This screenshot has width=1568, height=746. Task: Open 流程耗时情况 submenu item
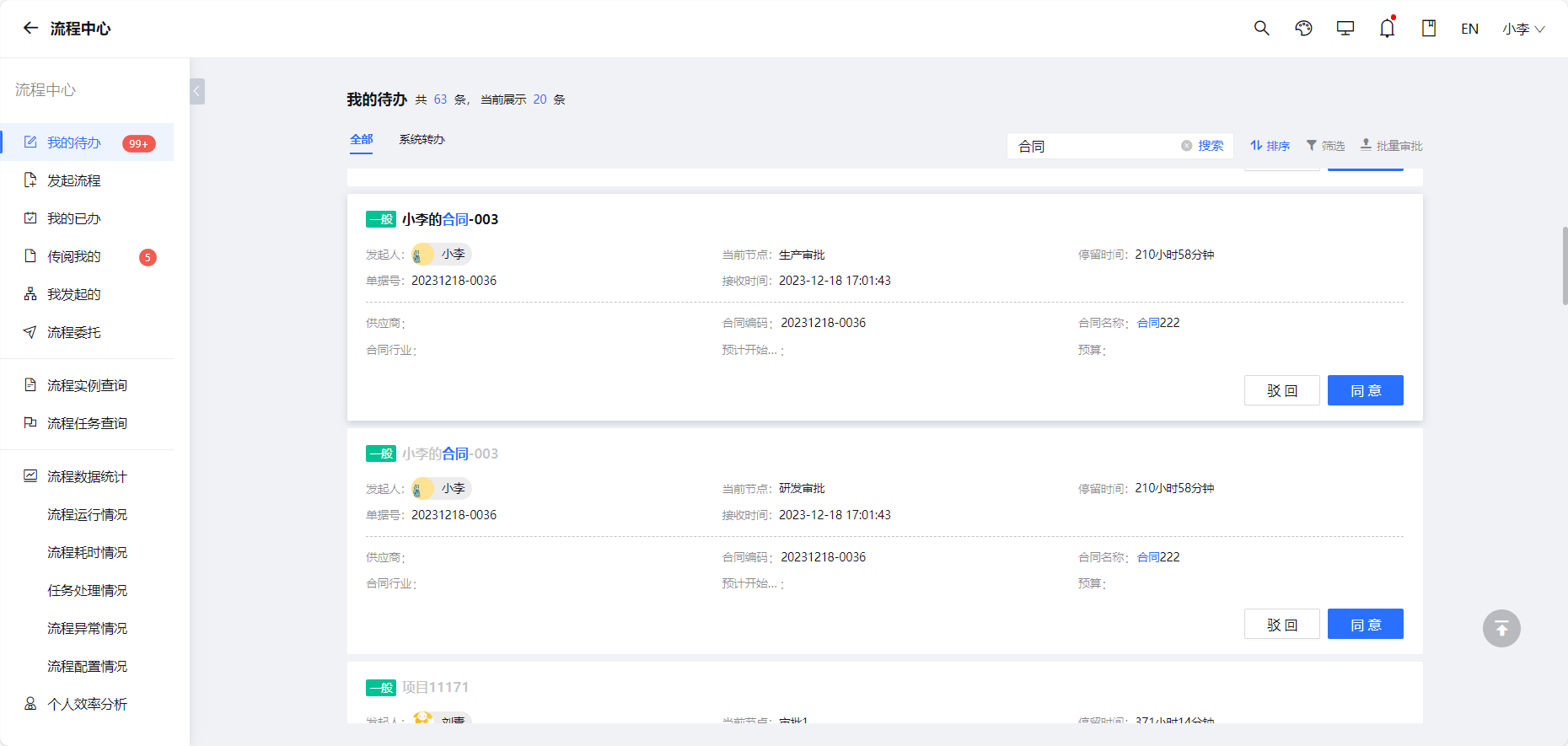[x=87, y=552]
